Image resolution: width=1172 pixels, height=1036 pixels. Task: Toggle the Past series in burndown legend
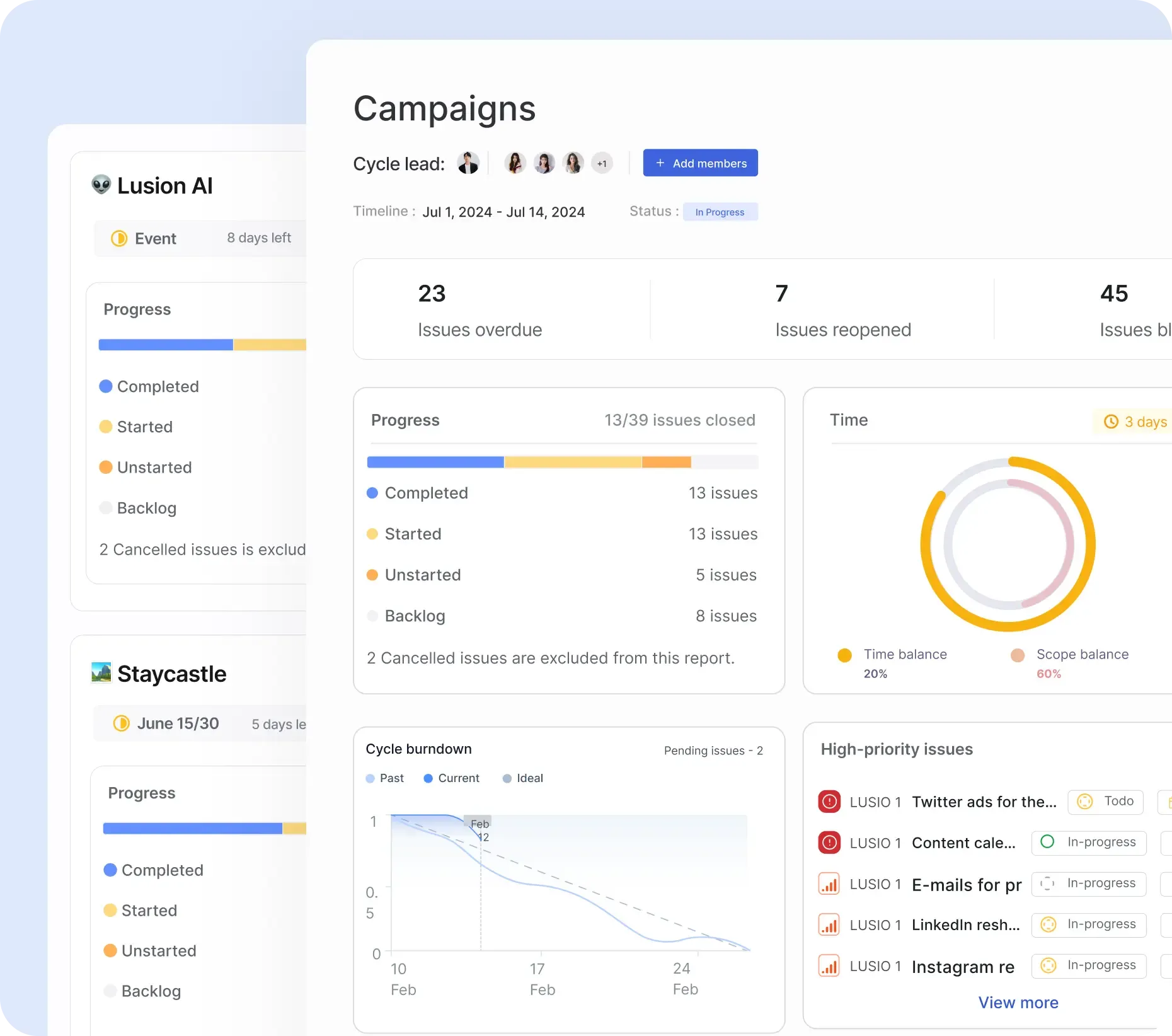tap(385, 778)
